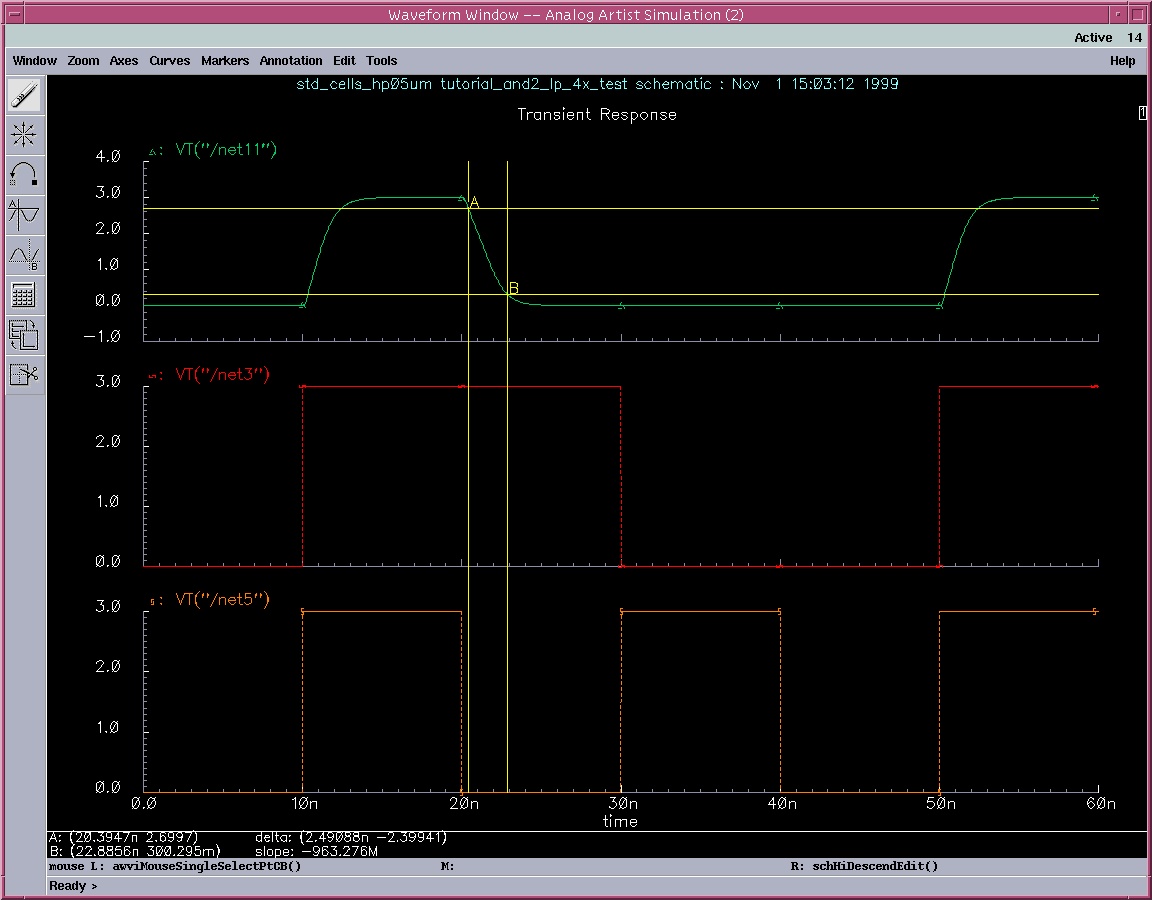
Task: Click the -1.0 label on net11 y-axis
Action: 102,336
